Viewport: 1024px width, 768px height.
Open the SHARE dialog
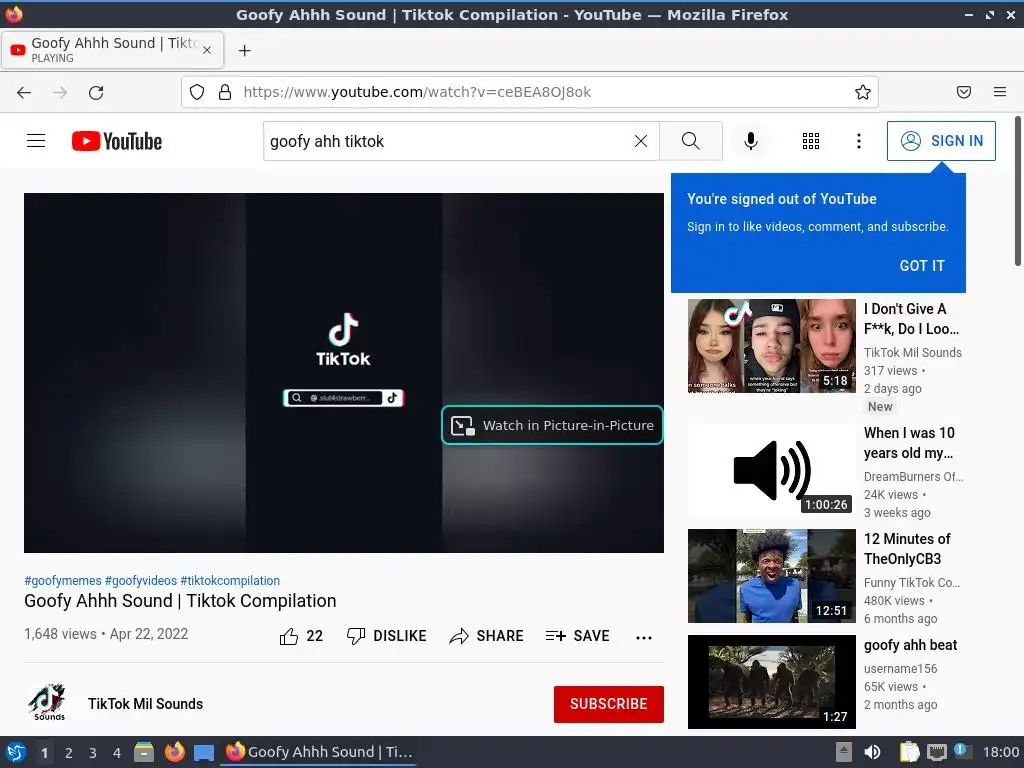[487, 636]
